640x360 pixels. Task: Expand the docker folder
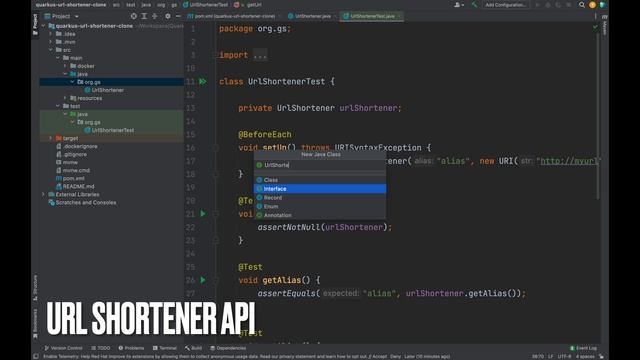coord(65,66)
